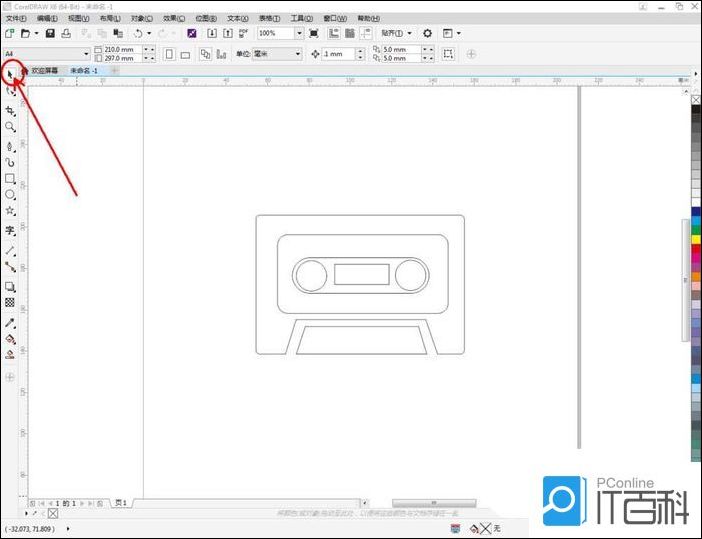Activate the Zoom magnifier tool
Screen dimensions: 702x539
(x=10, y=127)
